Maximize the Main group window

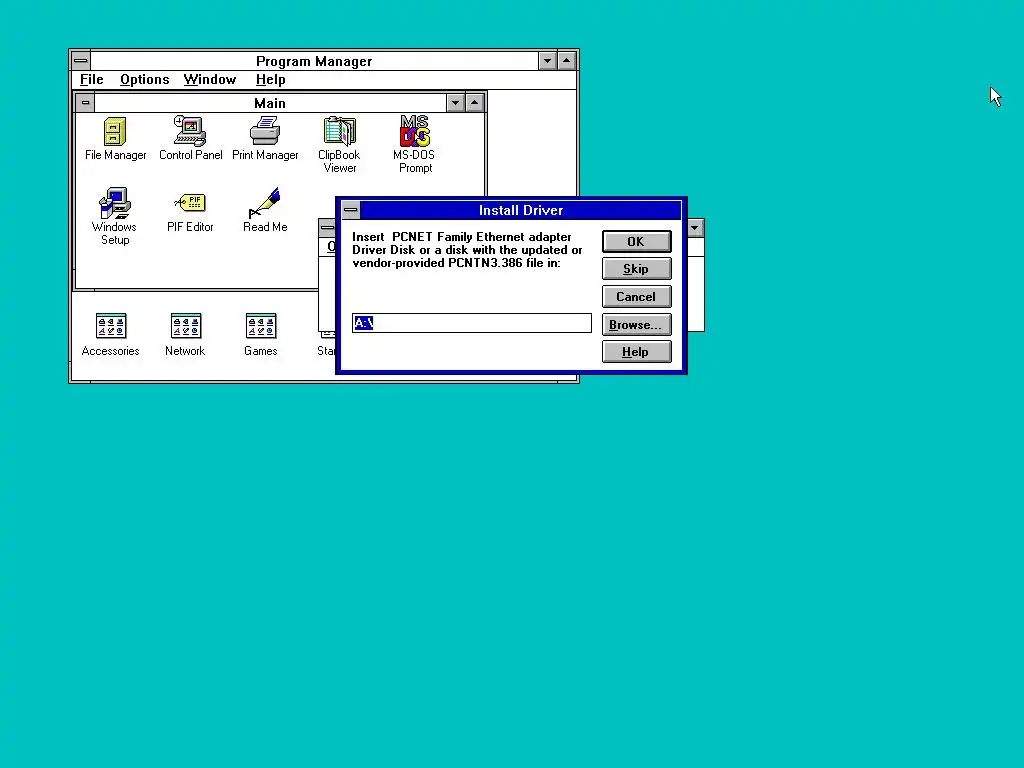(x=475, y=103)
